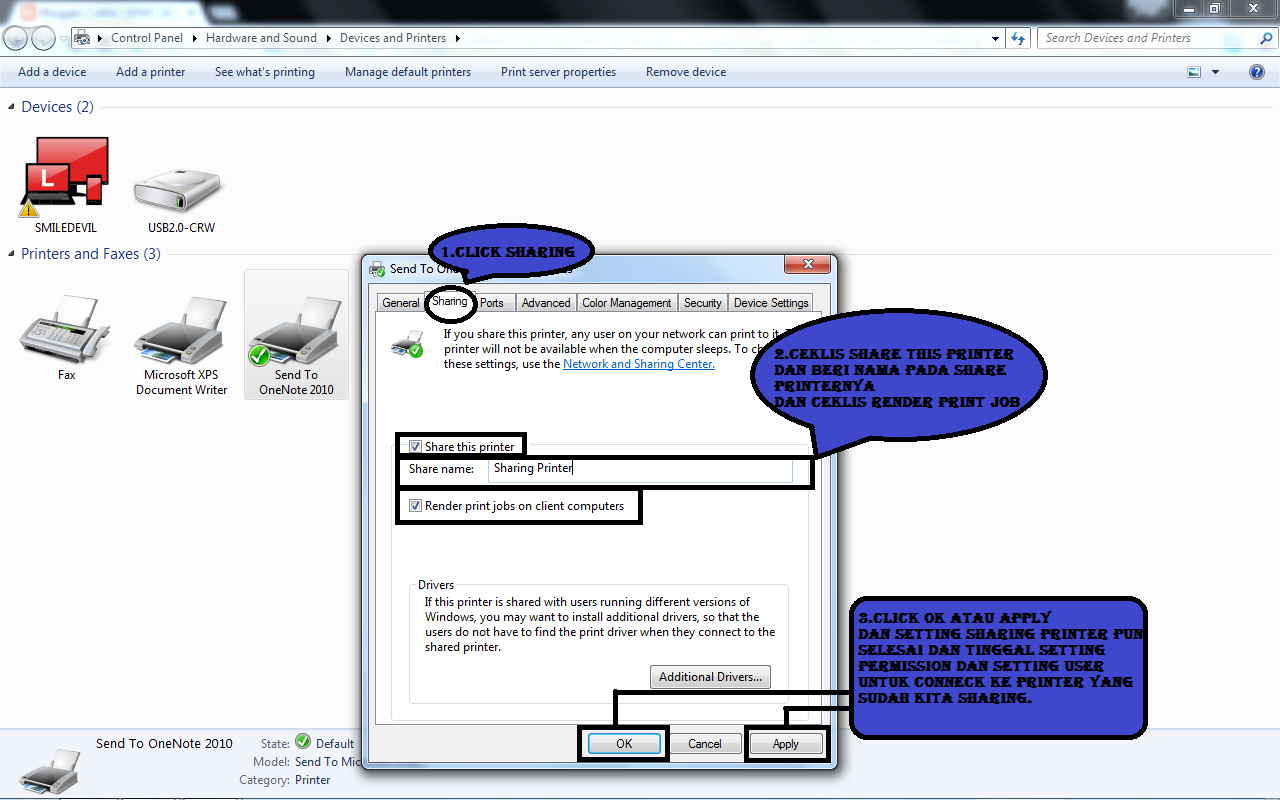Viewport: 1280px width, 800px height.
Task: Open the Network and Sharing Center link
Action: tap(638, 363)
